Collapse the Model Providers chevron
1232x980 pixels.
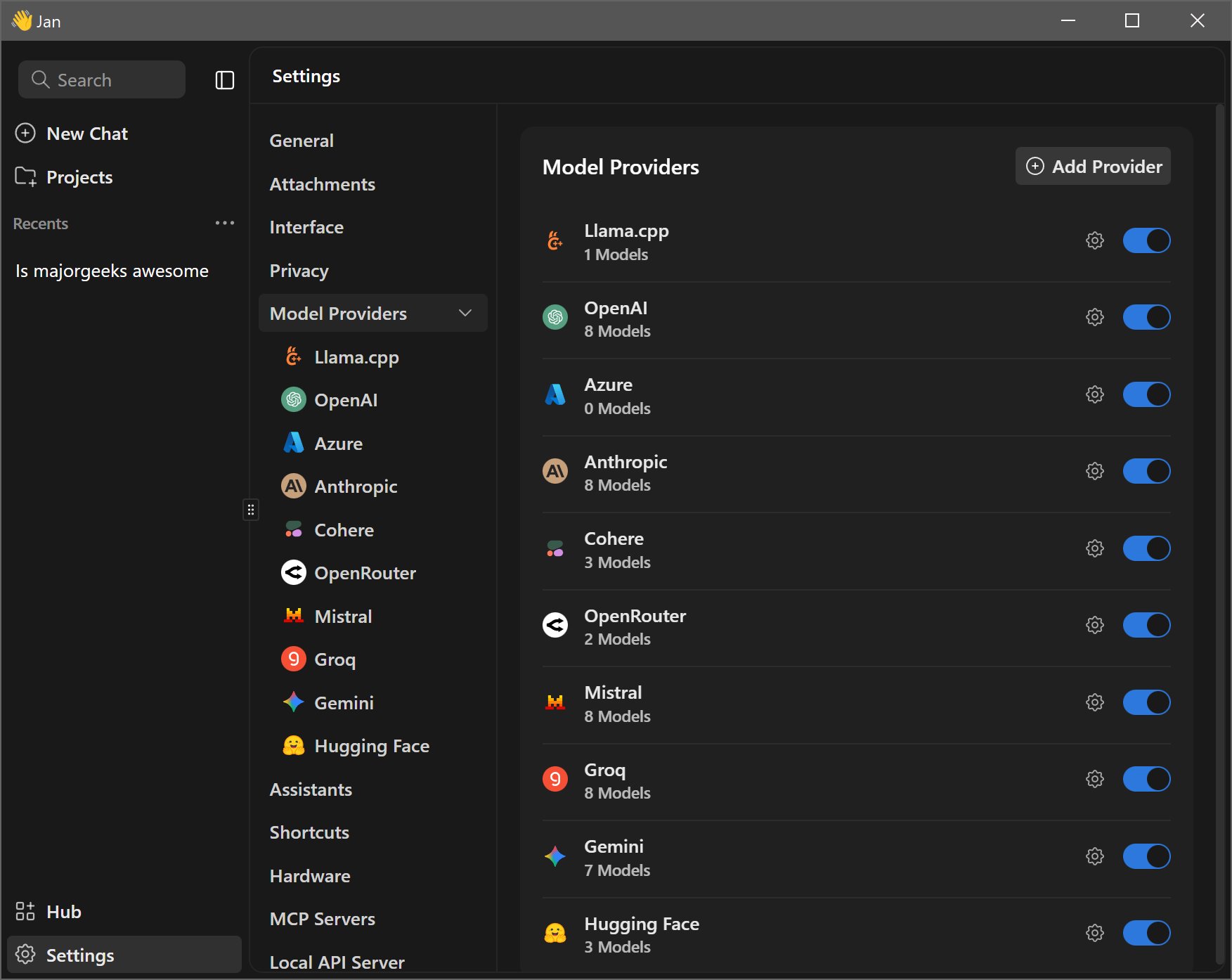[465, 314]
